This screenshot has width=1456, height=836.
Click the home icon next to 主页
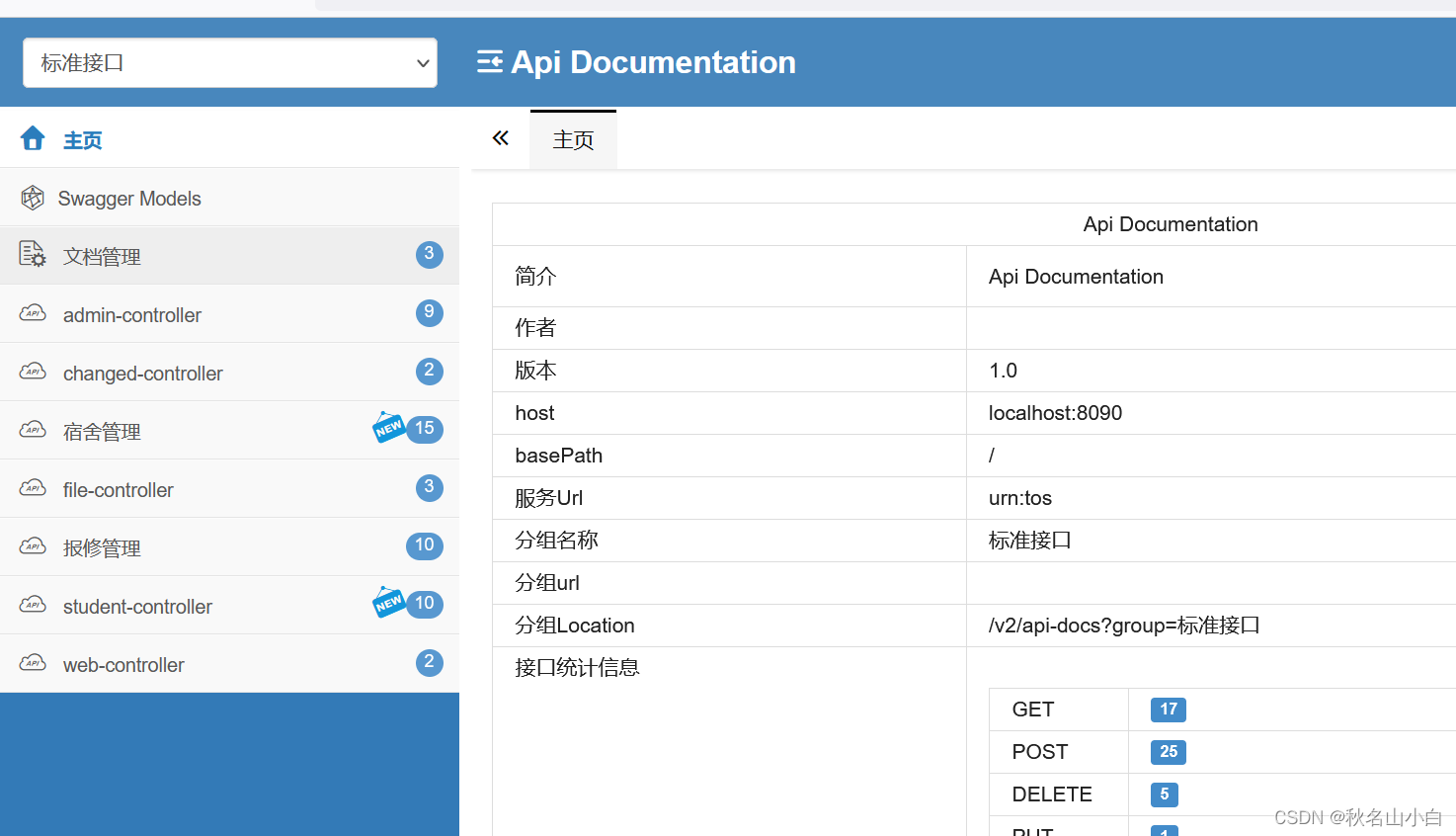coord(33,138)
